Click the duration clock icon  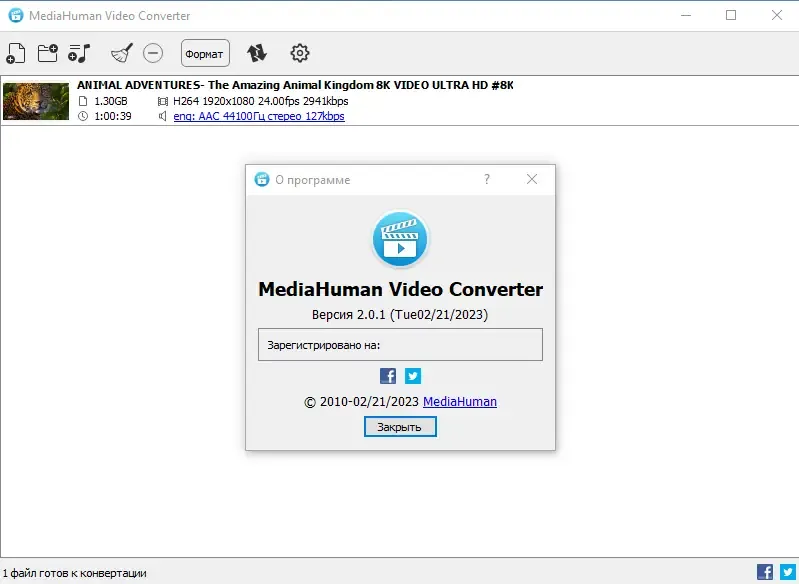coord(83,116)
